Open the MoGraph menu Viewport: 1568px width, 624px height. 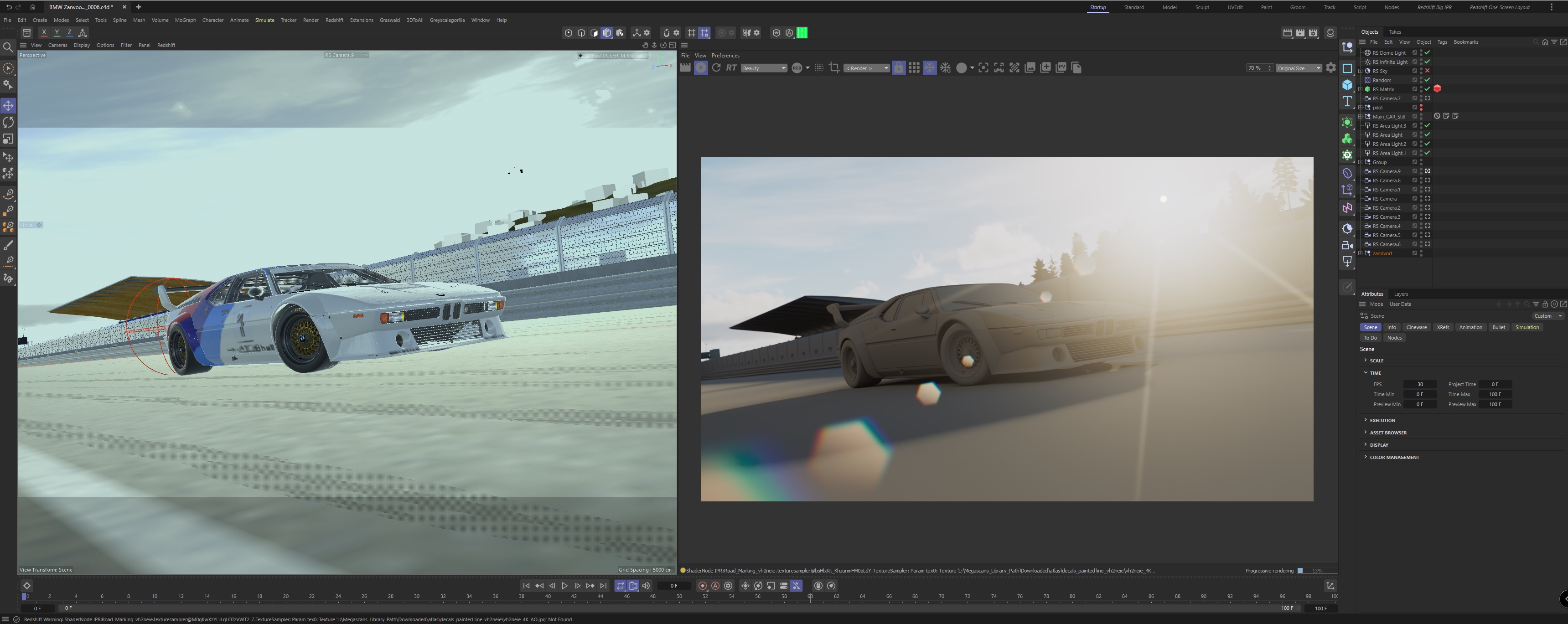(x=185, y=20)
